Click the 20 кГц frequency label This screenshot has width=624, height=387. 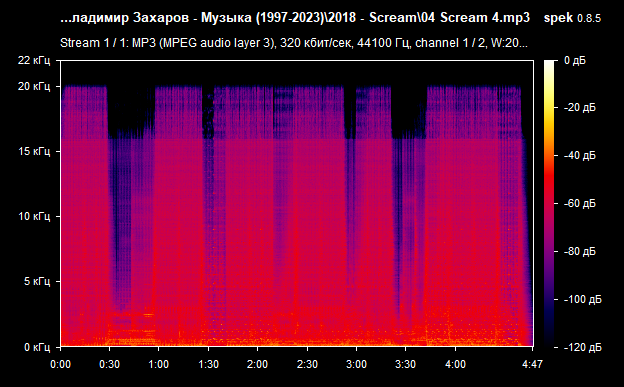[34, 86]
